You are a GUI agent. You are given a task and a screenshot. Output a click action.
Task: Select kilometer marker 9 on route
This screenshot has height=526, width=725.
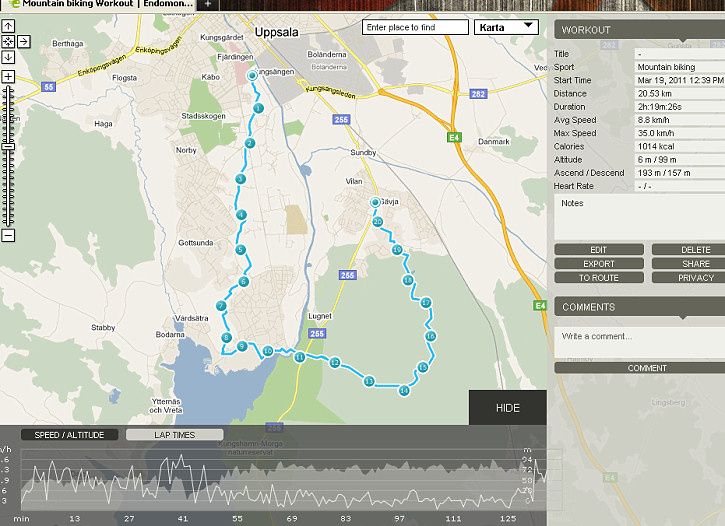tap(242, 346)
